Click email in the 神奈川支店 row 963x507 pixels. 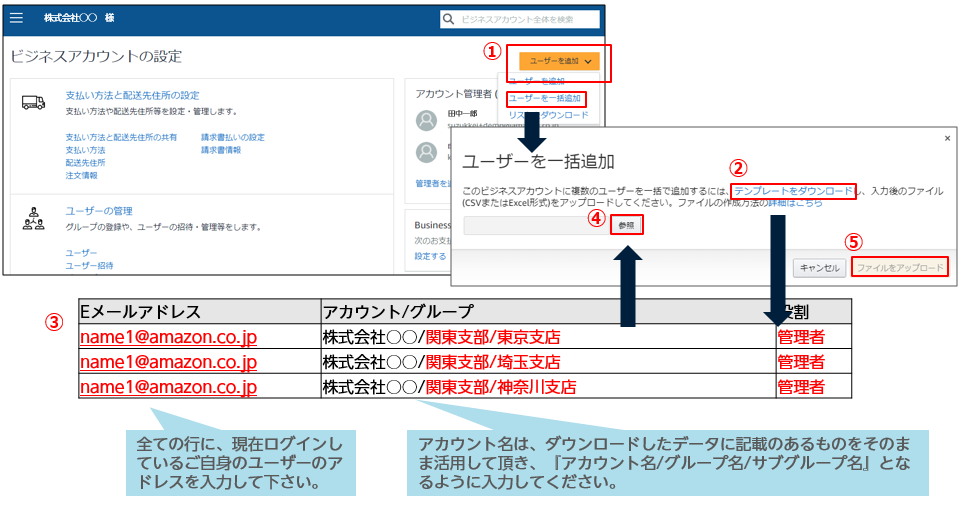click(x=168, y=387)
